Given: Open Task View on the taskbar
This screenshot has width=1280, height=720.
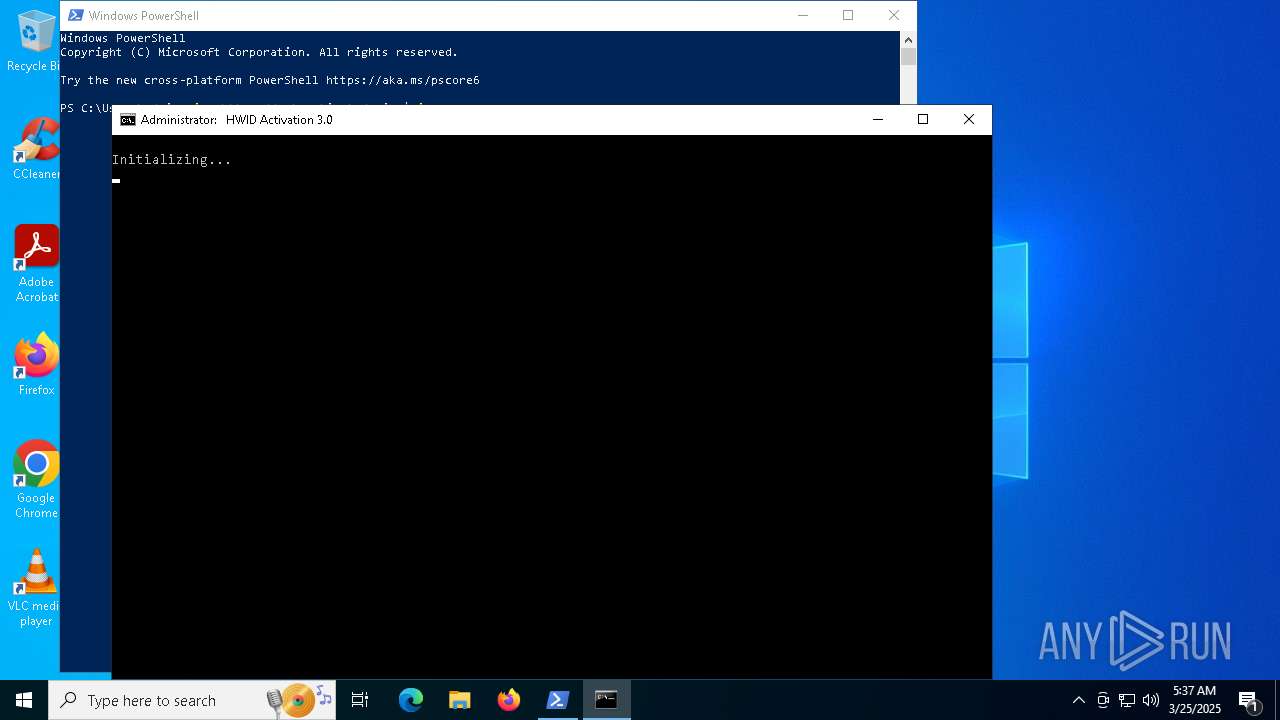Looking at the screenshot, I should click(360, 700).
